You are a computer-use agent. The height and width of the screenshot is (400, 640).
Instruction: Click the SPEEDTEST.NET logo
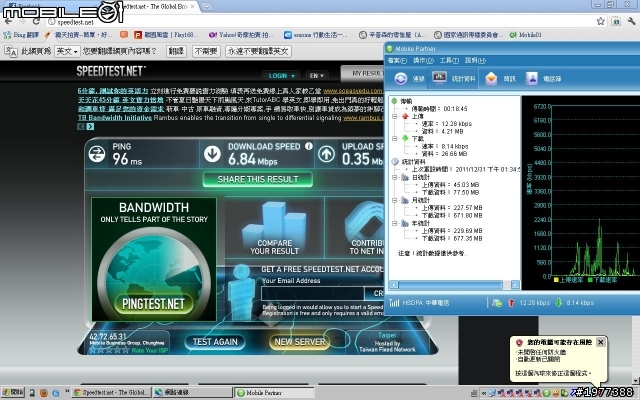[x=111, y=71]
